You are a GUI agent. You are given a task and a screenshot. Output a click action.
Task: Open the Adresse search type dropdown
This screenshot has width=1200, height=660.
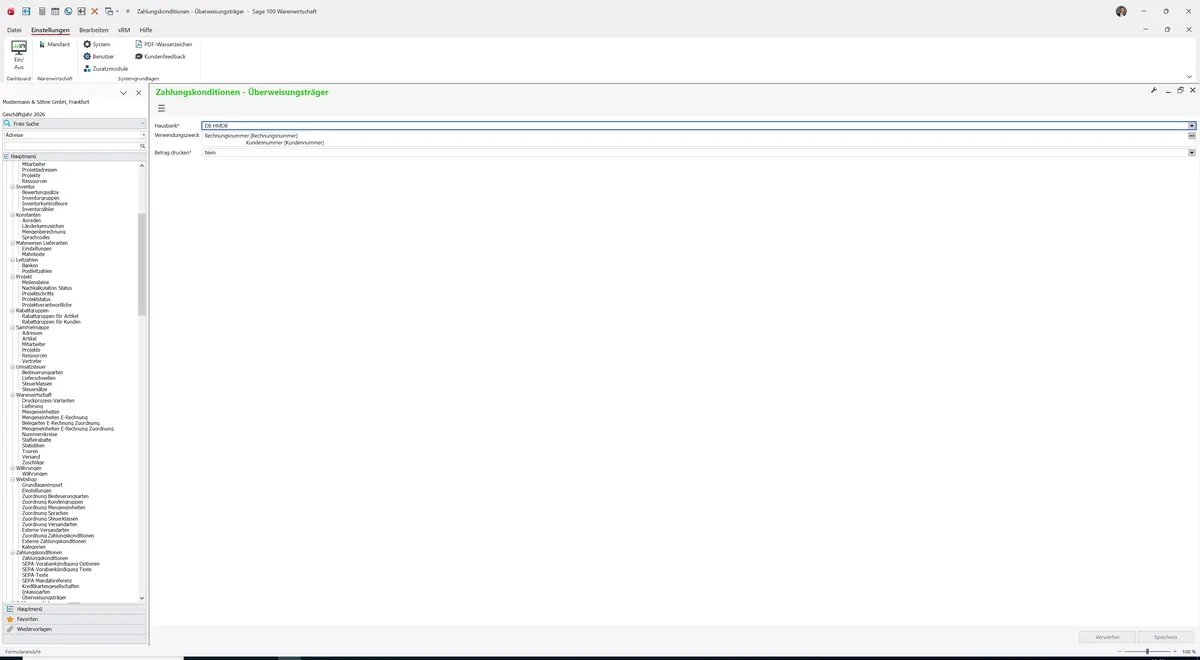(x=144, y=135)
